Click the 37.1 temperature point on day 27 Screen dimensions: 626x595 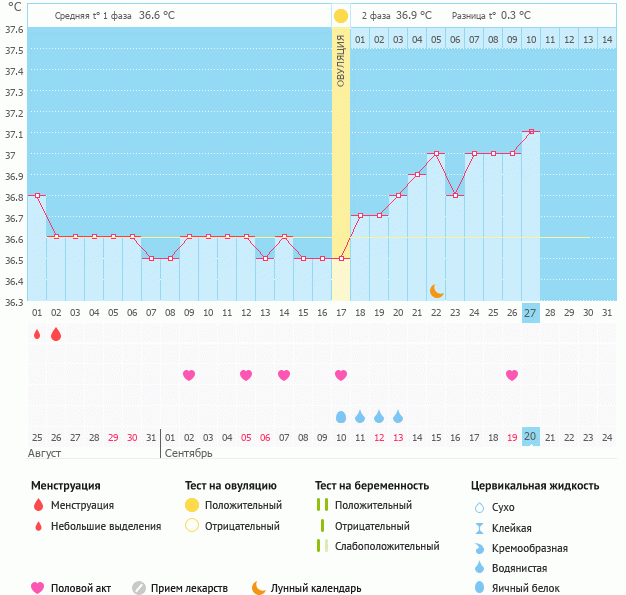(531, 132)
